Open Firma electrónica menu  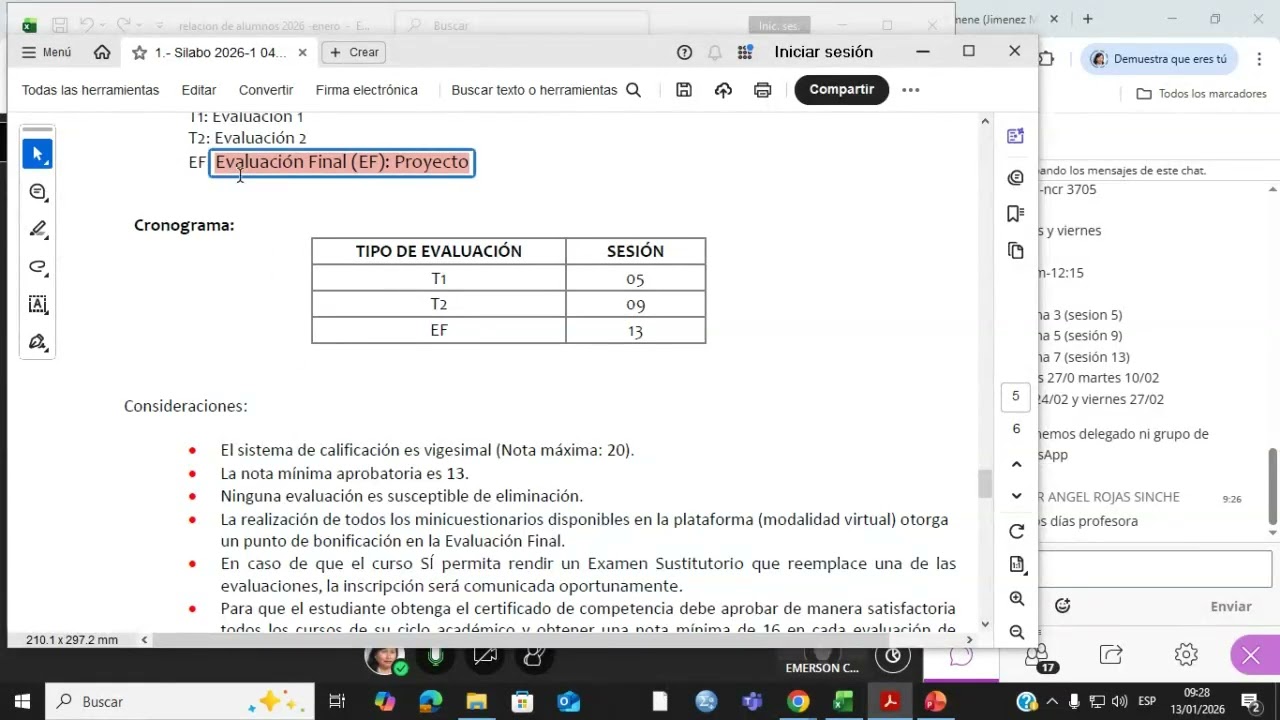pos(367,90)
